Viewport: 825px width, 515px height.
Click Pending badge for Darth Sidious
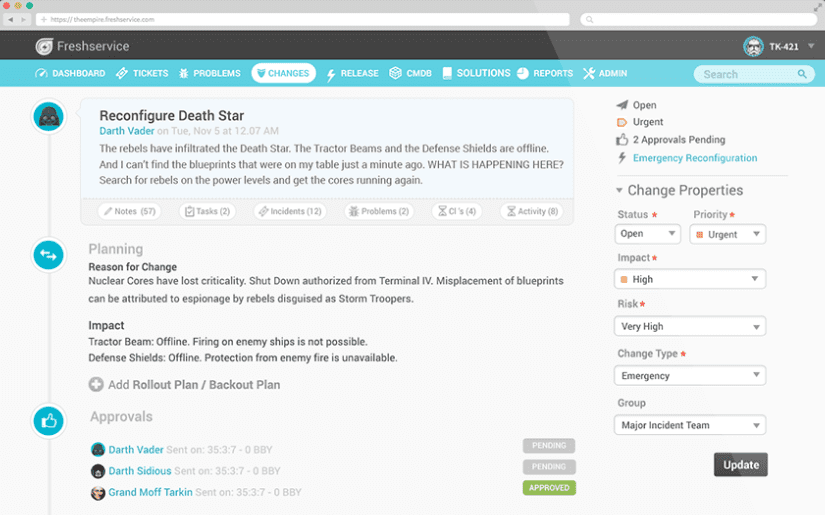click(549, 467)
